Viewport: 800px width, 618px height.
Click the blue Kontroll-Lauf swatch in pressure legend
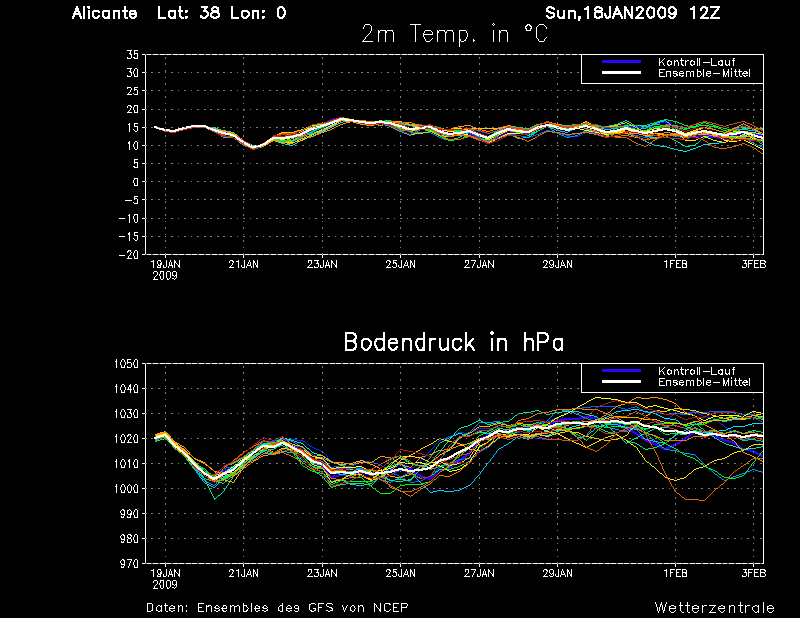pos(621,371)
